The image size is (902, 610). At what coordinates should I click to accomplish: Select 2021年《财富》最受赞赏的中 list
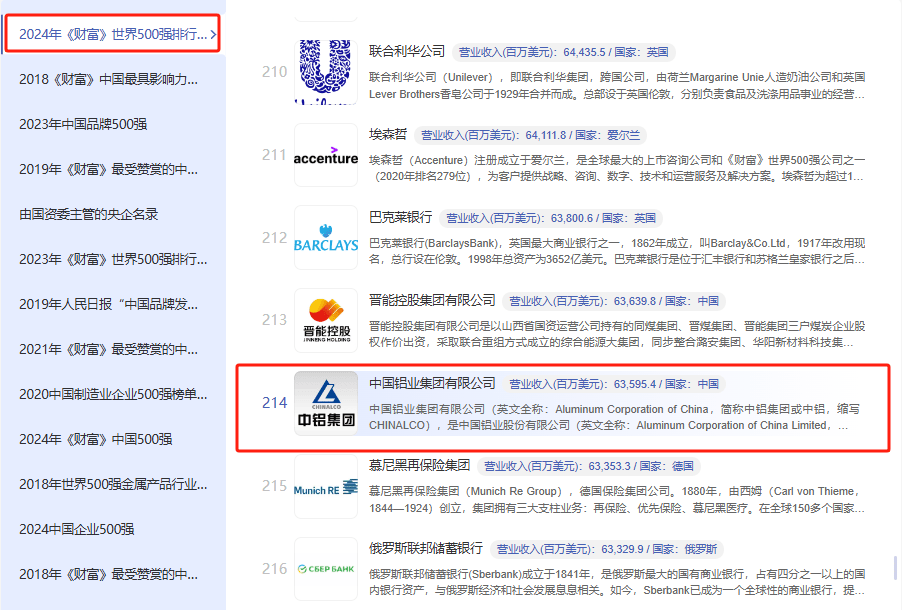tap(109, 349)
